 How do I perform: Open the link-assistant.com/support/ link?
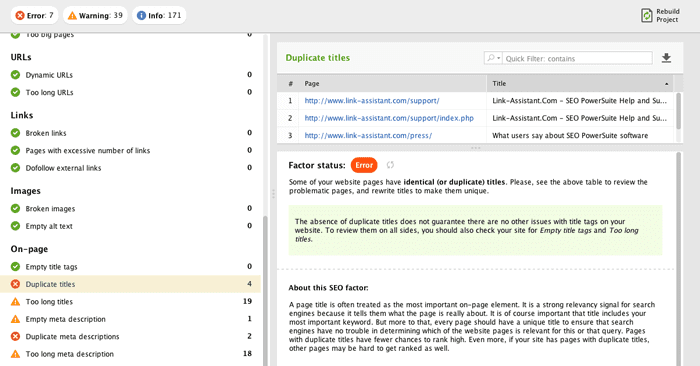(372, 101)
